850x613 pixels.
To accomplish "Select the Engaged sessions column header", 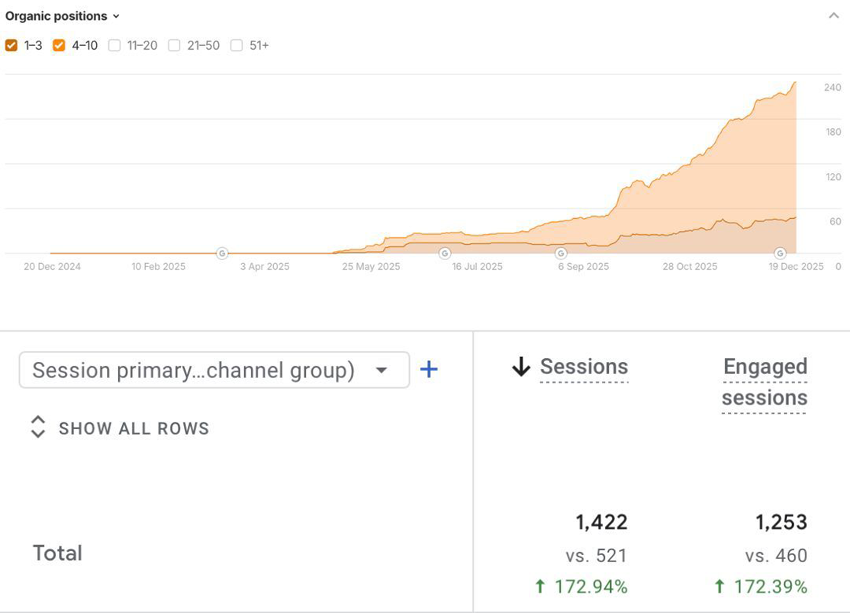I will pyautogui.click(x=765, y=382).
